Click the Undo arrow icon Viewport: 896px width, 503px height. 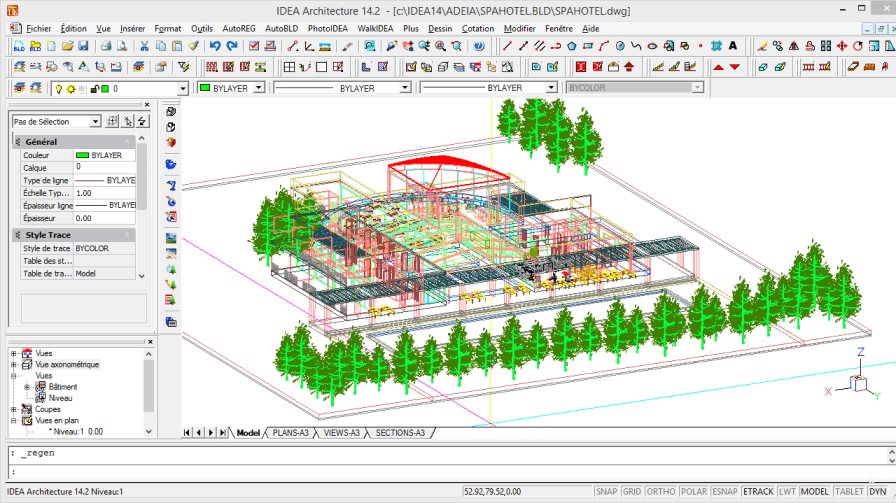click(x=215, y=46)
